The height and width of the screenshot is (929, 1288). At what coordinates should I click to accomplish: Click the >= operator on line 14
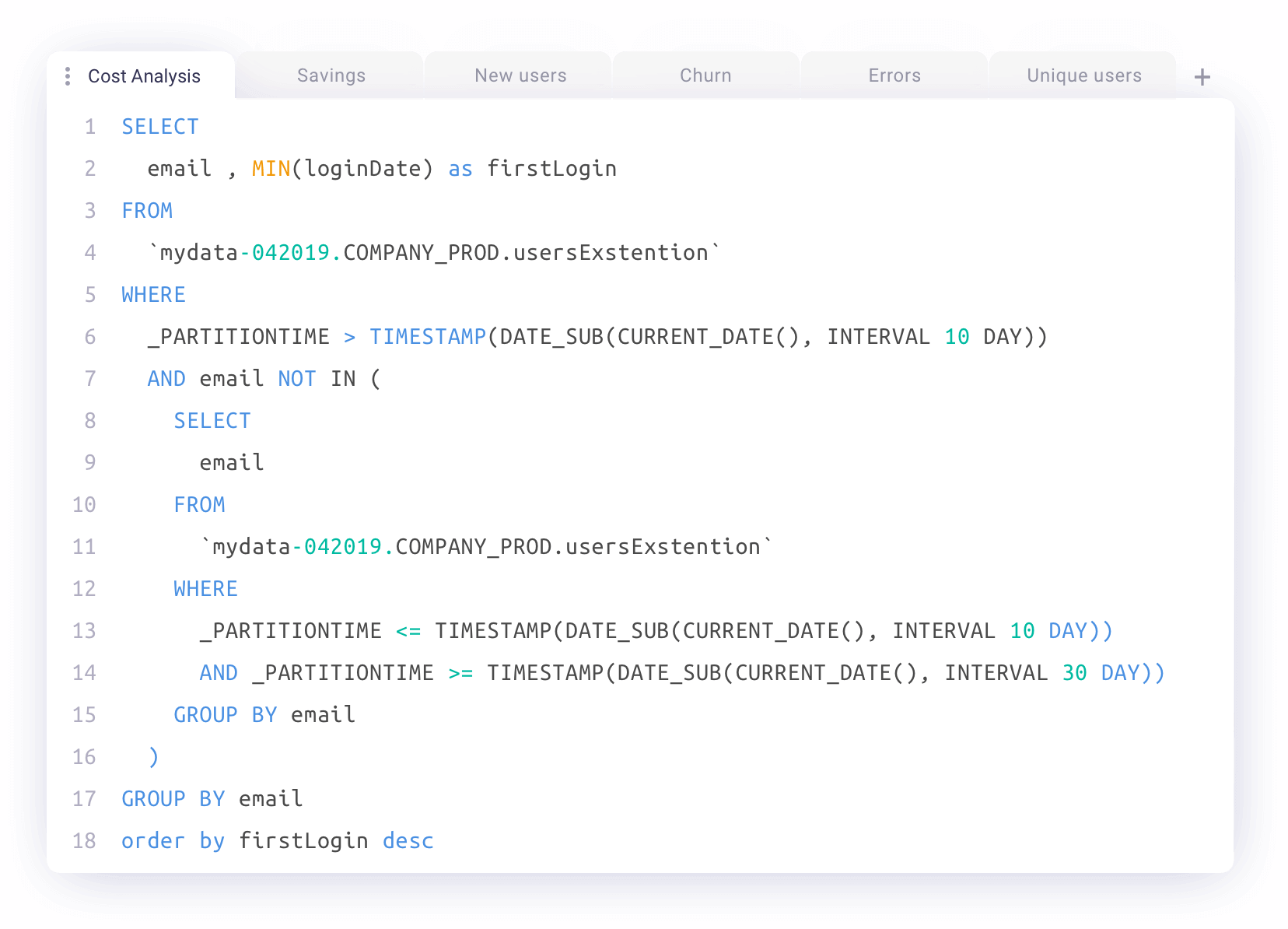pyautogui.click(x=460, y=673)
